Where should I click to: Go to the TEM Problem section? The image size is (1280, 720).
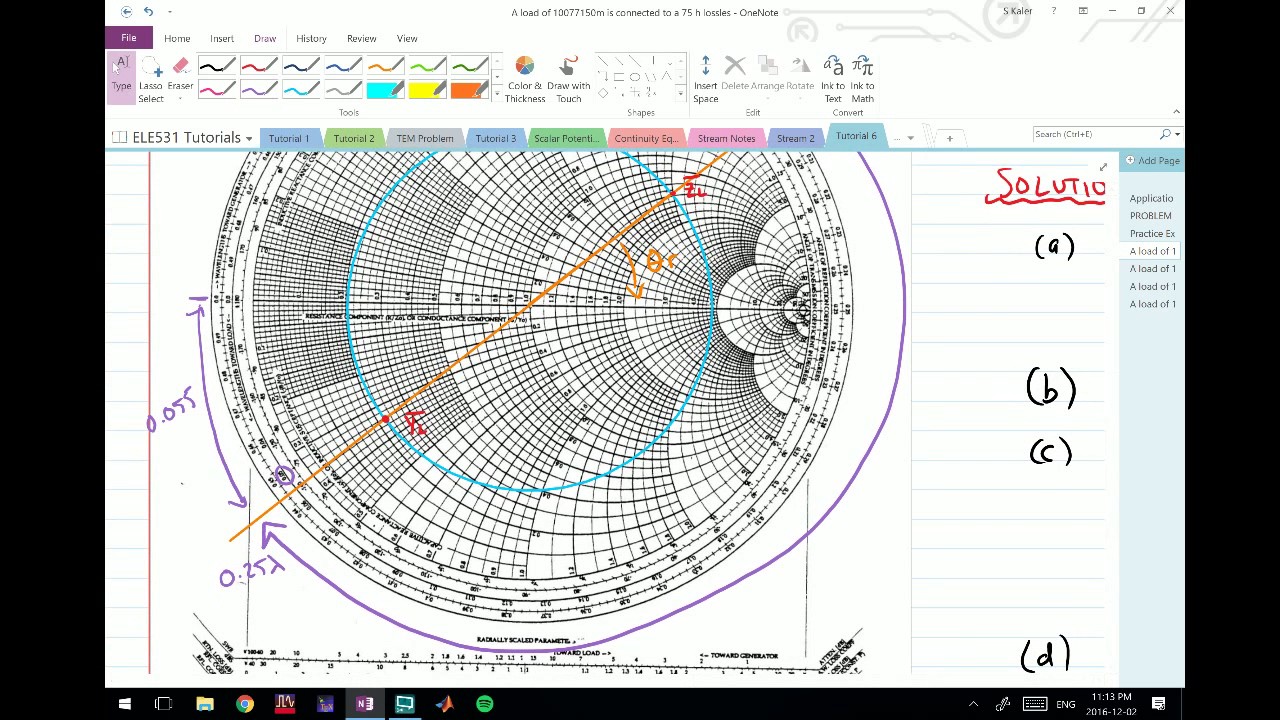pos(425,138)
